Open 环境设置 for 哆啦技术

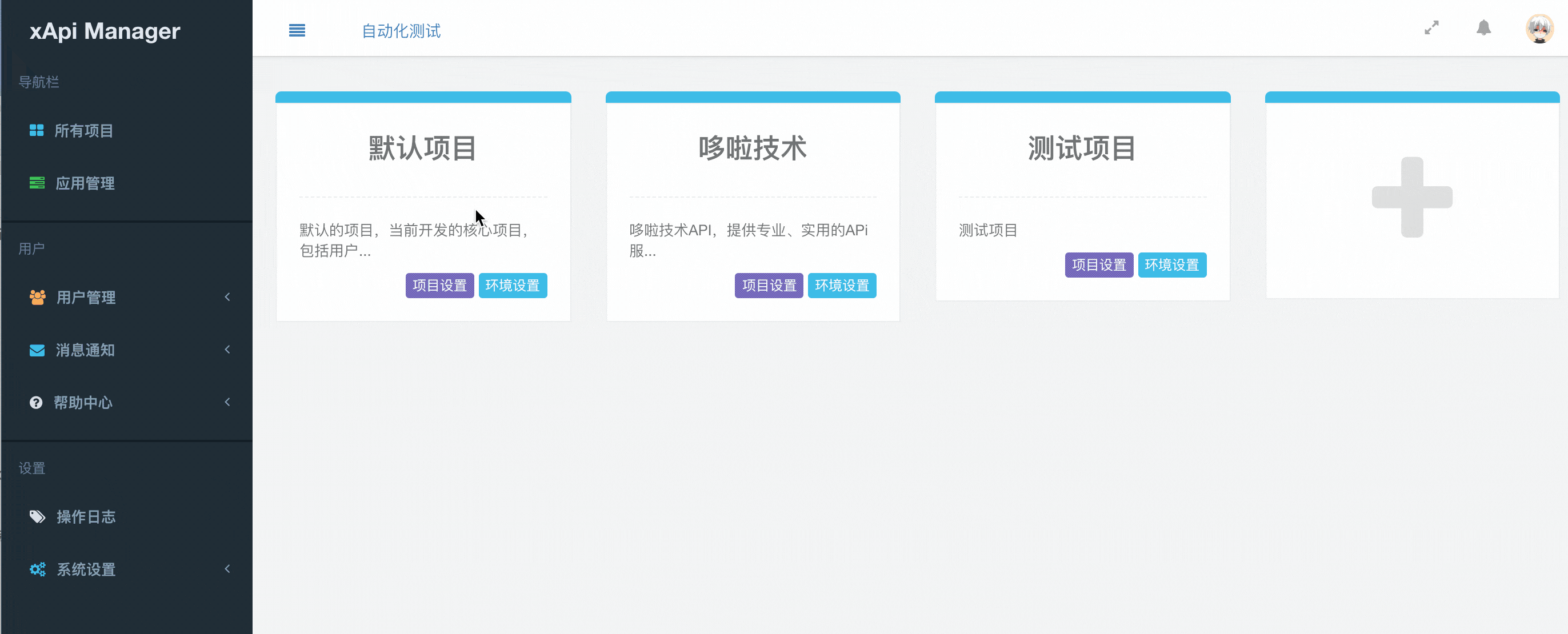[x=842, y=286]
